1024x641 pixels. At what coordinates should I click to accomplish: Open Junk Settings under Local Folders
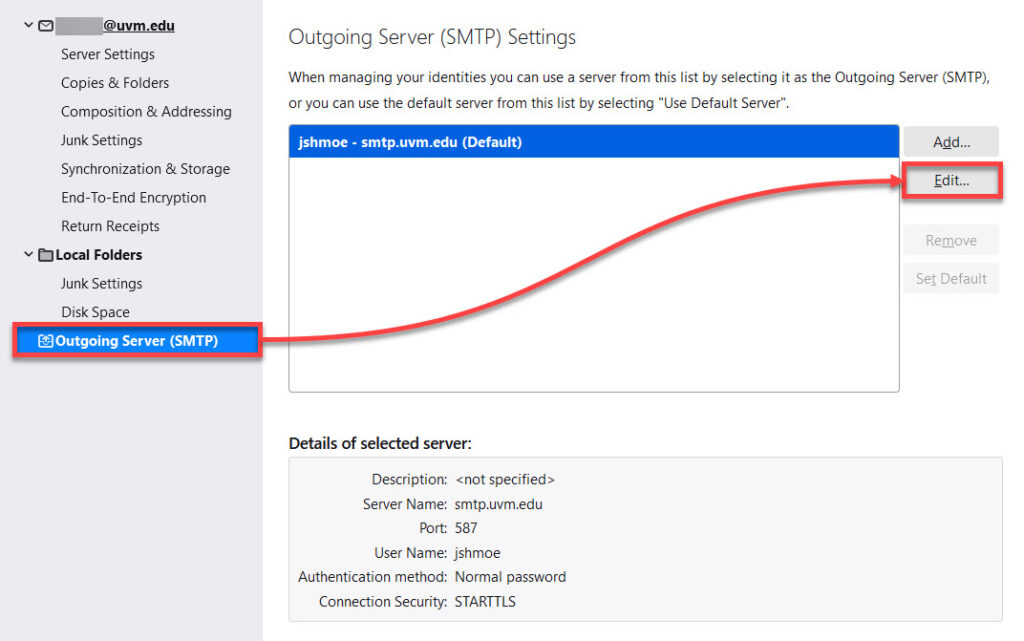pyautogui.click(x=102, y=284)
